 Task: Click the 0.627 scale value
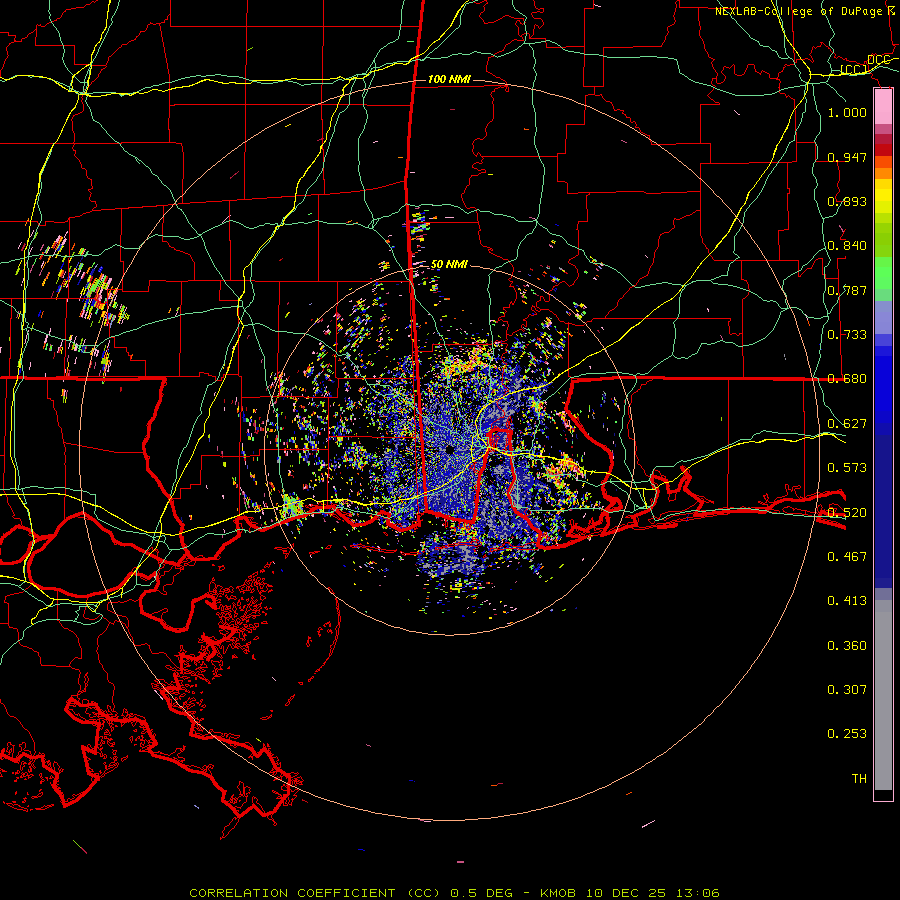847,423
